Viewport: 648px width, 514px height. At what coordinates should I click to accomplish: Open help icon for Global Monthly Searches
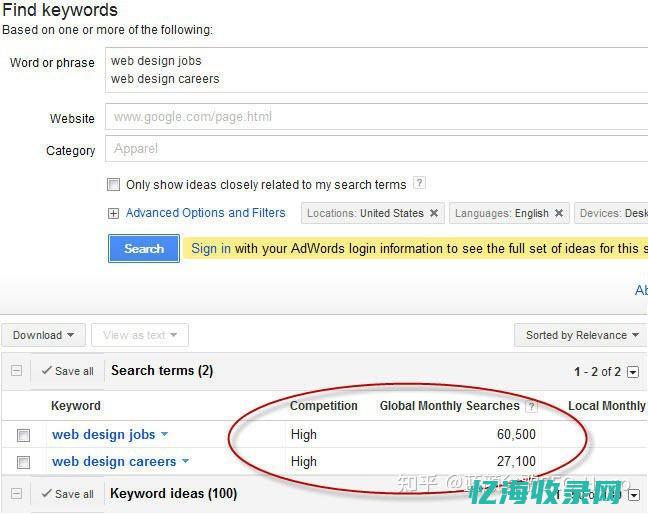point(531,406)
